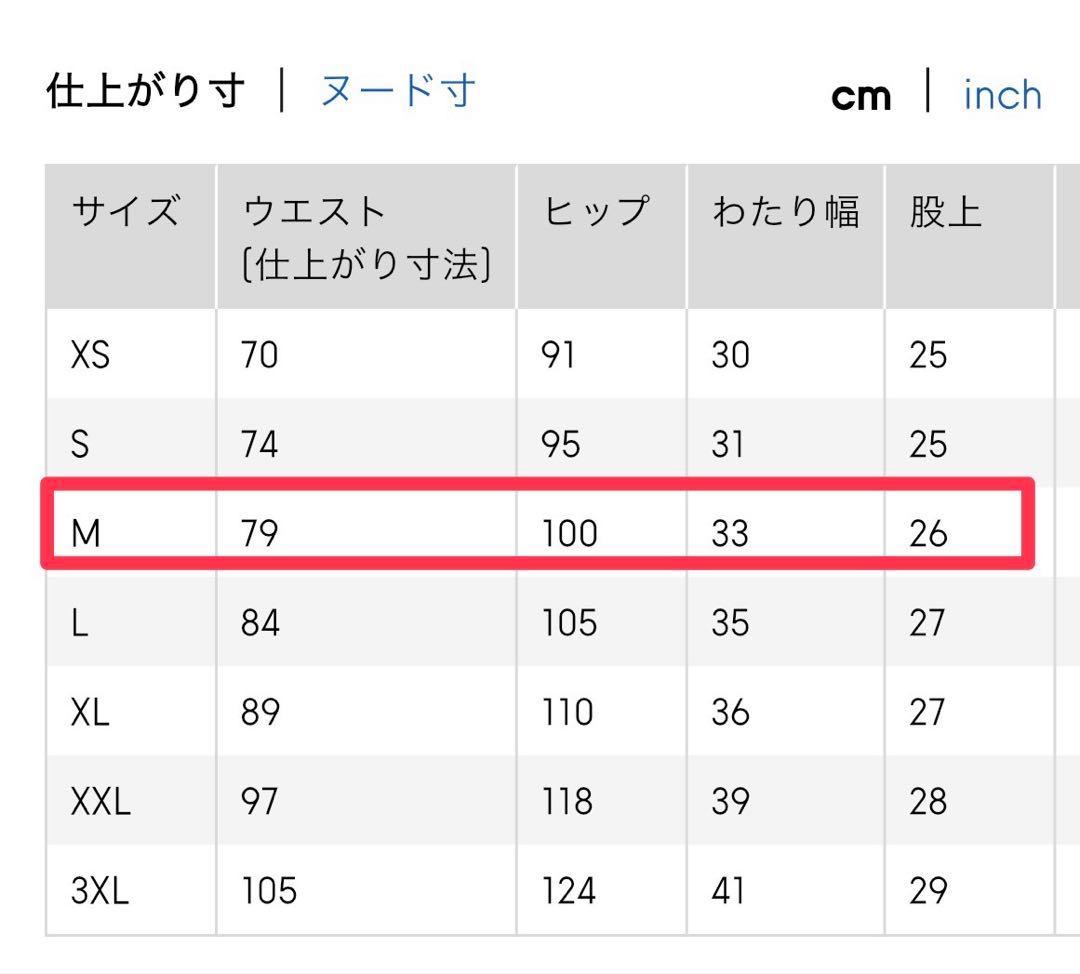Image resolution: width=1080 pixels, height=974 pixels.
Task: Switch to the ヌード寸 tab
Action: tap(397, 92)
